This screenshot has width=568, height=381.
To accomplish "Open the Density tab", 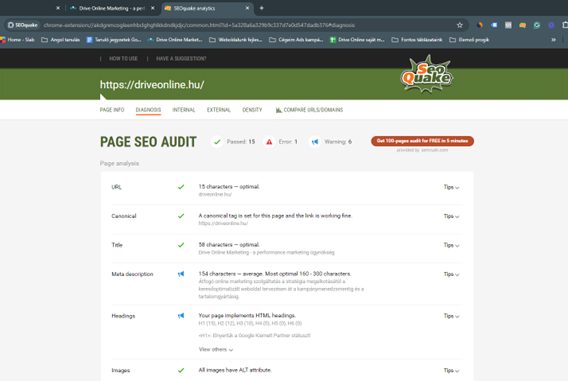I will (252, 110).
